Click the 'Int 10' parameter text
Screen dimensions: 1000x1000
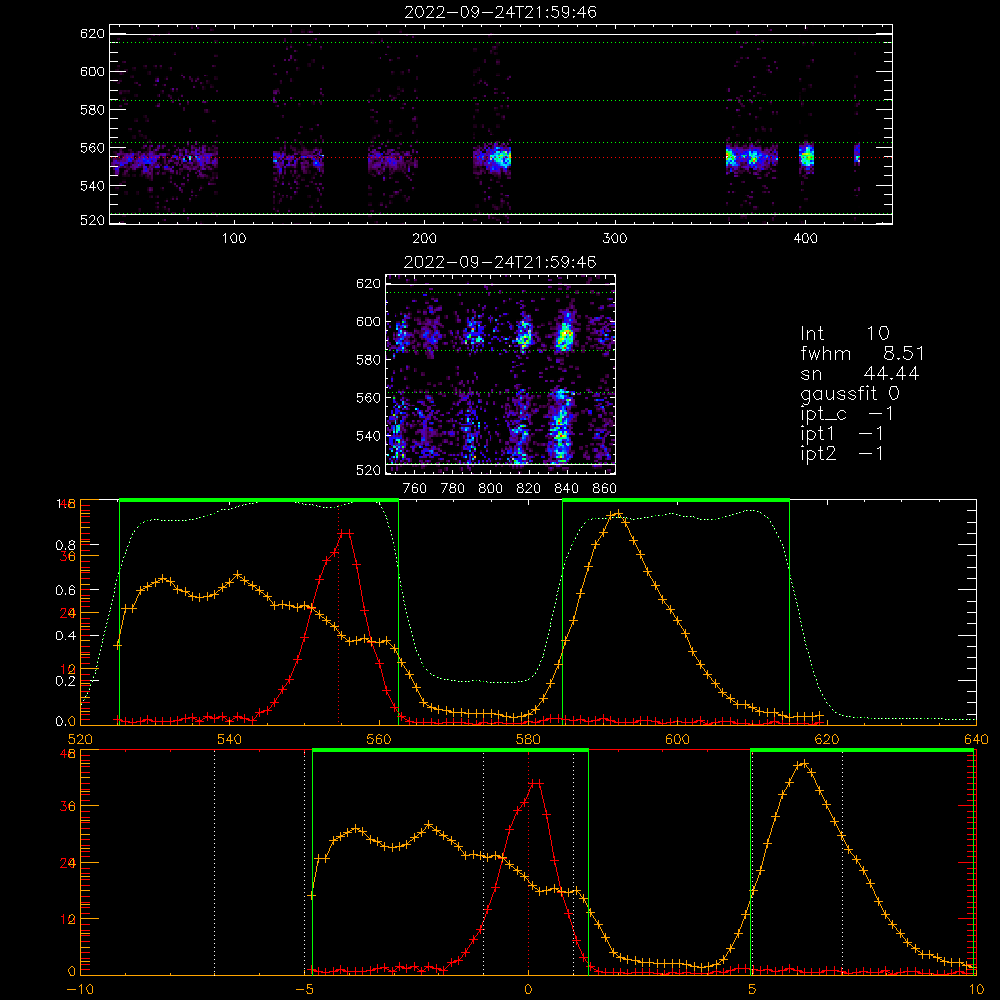845,333
